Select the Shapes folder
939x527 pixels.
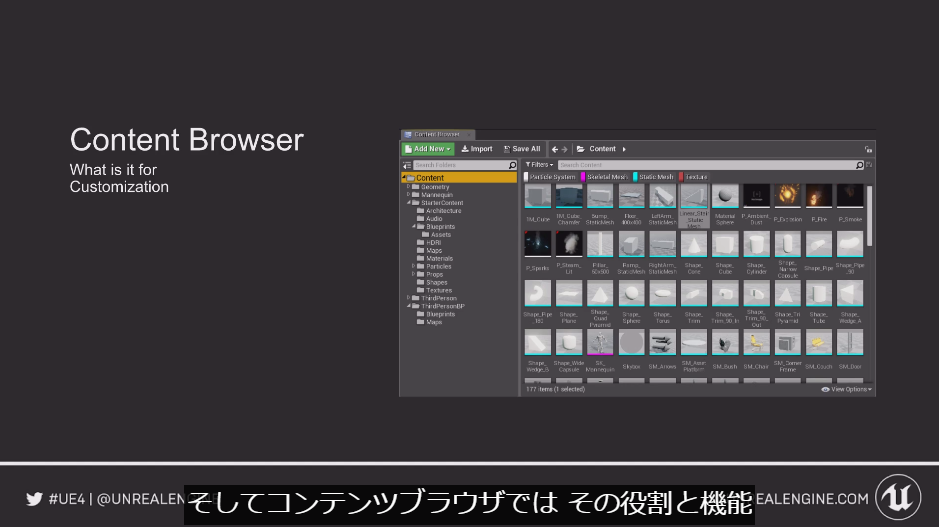(x=432, y=283)
